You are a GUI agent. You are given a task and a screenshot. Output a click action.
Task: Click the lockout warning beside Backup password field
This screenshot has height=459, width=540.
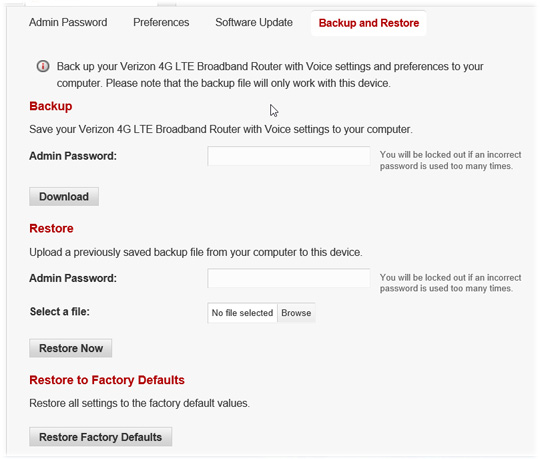coord(450,160)
